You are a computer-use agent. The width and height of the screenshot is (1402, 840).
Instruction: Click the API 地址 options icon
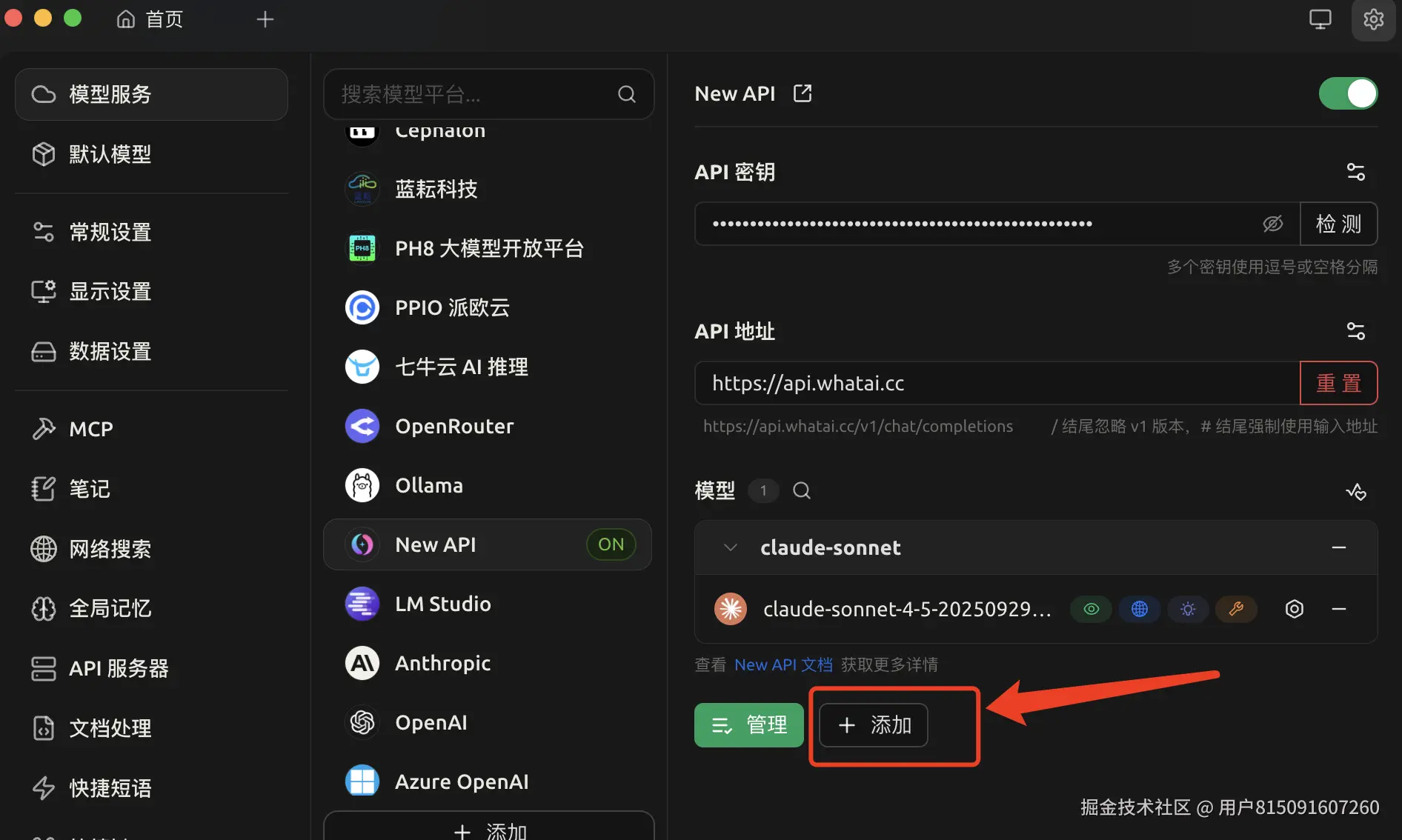pyautogui.click(x=1356, y=331)
